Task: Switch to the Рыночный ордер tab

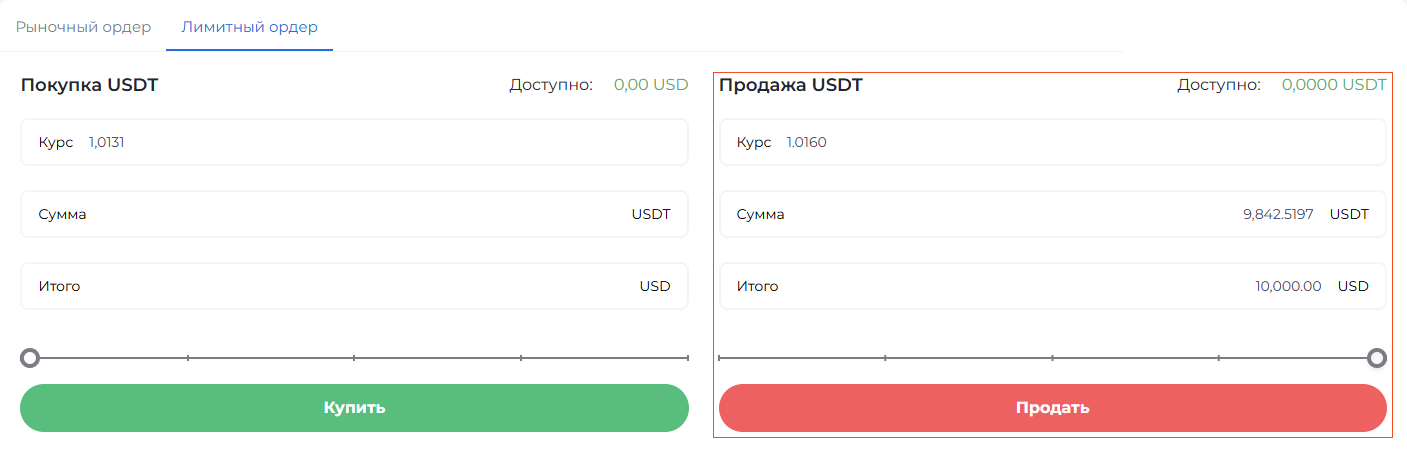Action: pos(83,27)
